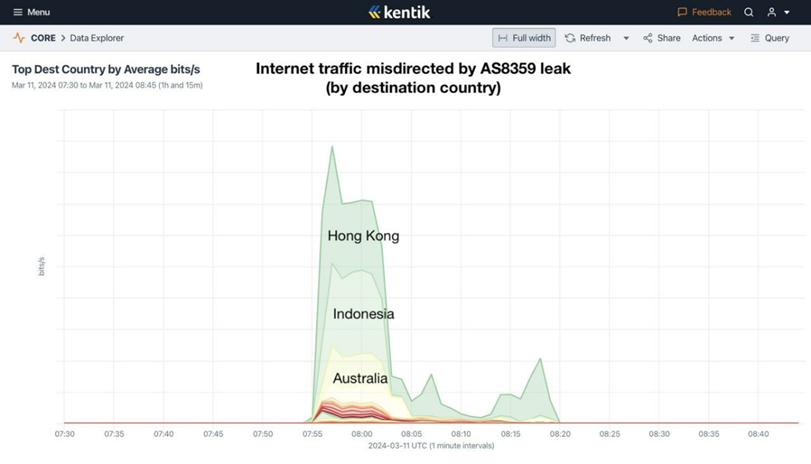This screenshot has width=811, height=464.
Task: Click the Indonesia label in chart
Action: (x=363, y=314)
